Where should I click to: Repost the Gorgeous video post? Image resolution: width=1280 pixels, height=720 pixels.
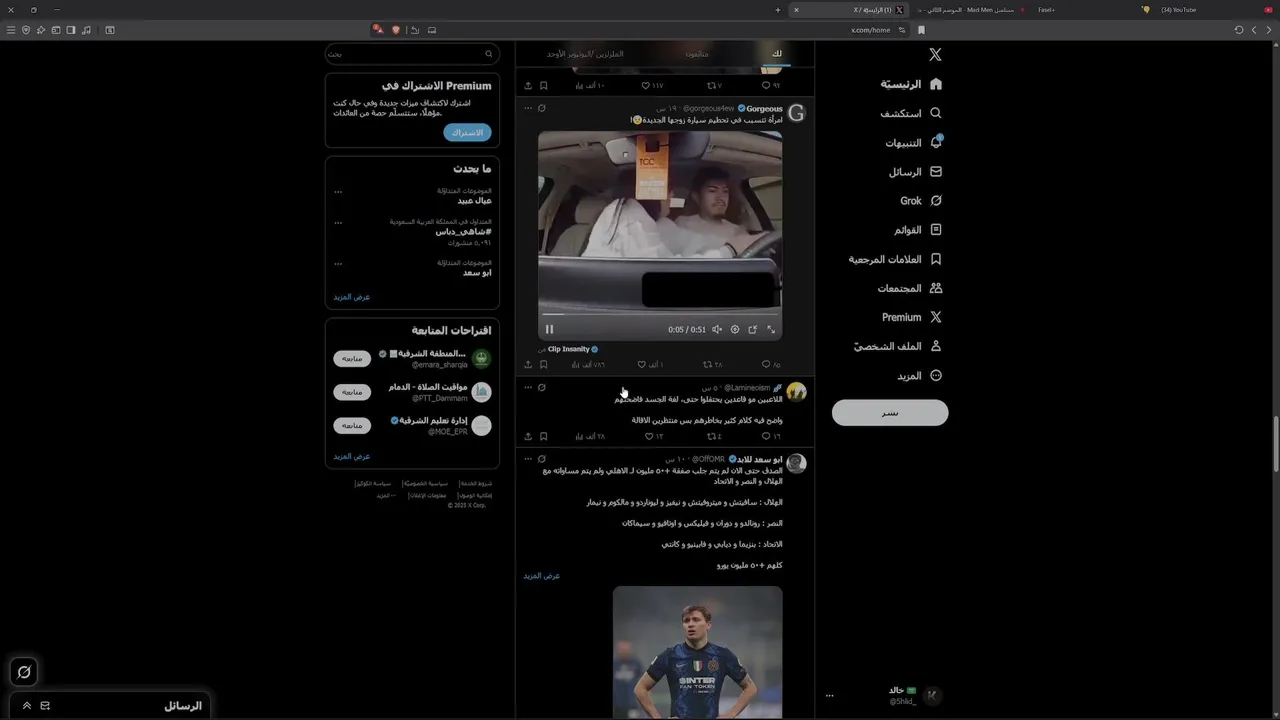tap(713, 364)
